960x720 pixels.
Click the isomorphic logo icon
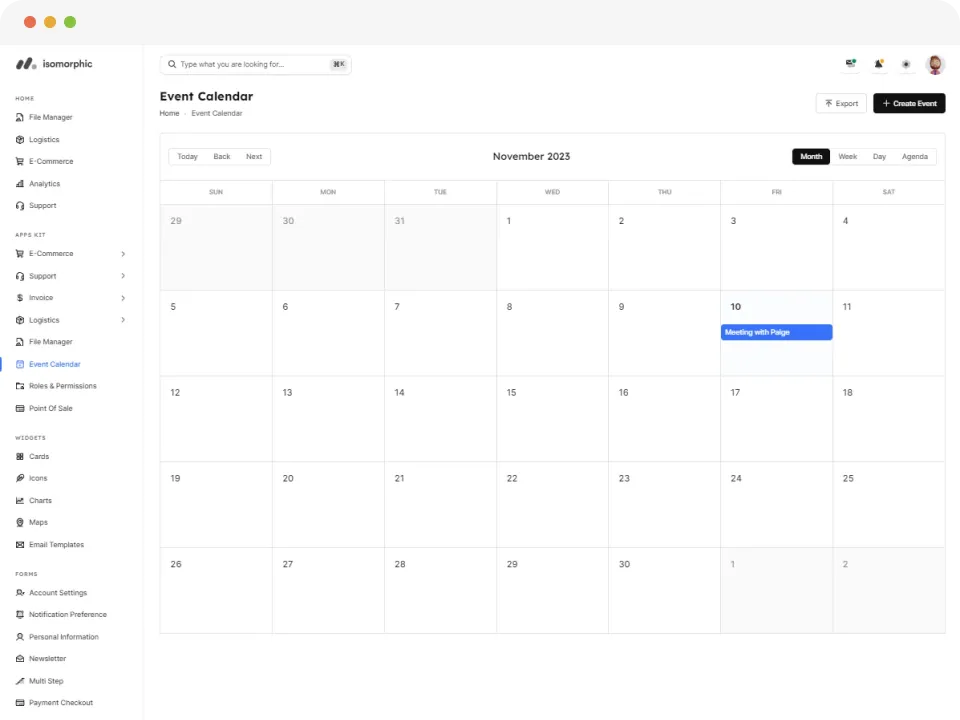[26, 64]
